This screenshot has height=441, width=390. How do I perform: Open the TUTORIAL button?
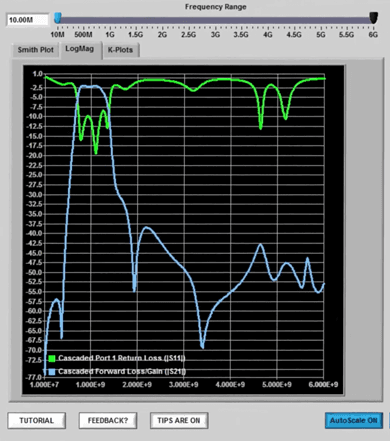pos(37,421)
